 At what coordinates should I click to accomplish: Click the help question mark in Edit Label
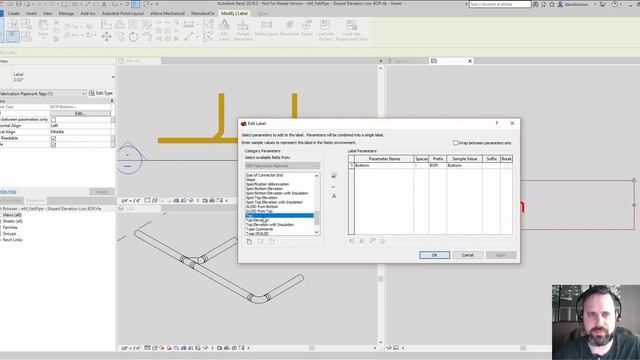497,123
